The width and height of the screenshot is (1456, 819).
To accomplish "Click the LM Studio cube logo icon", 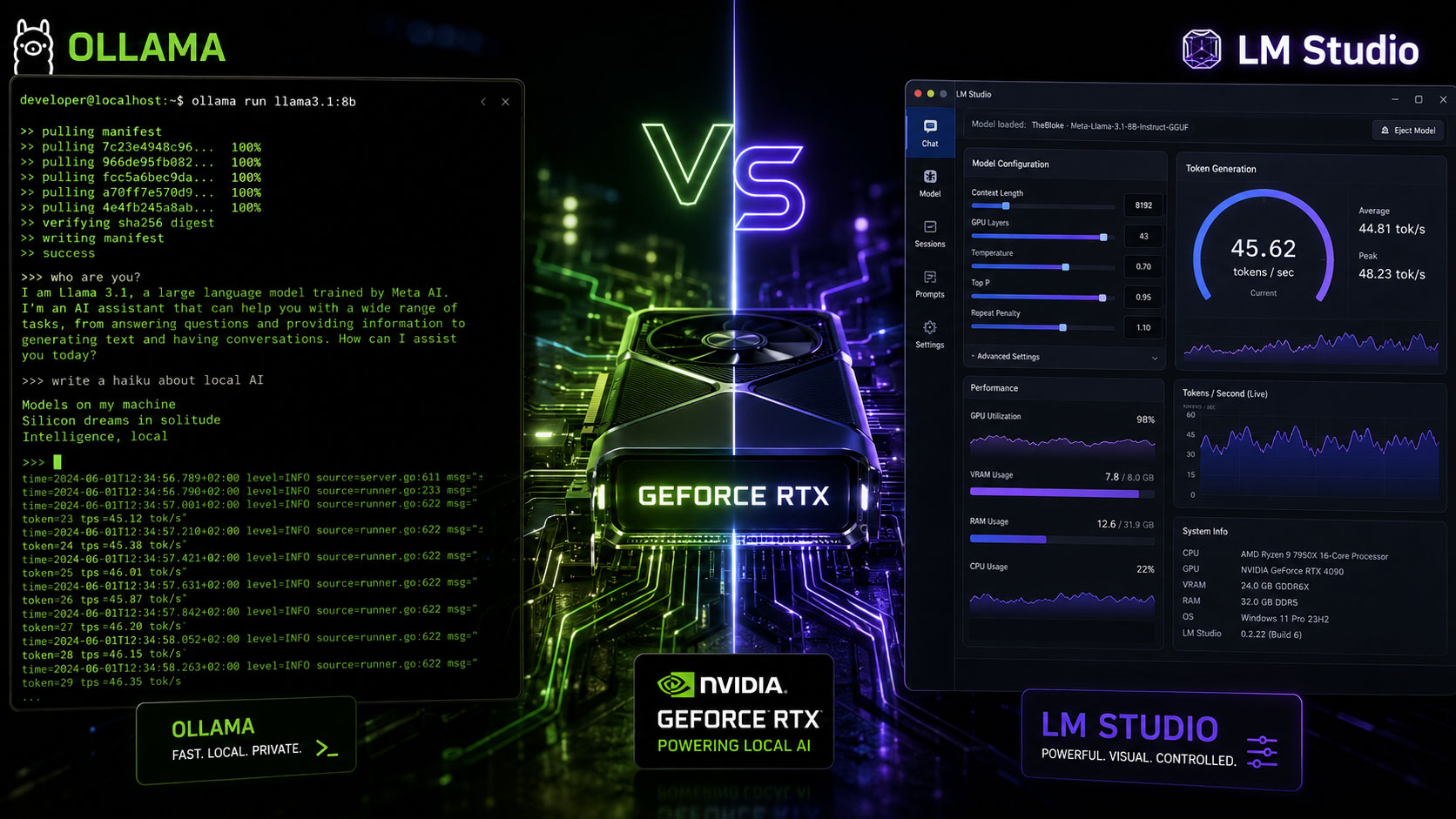I will coord(1202,50).
